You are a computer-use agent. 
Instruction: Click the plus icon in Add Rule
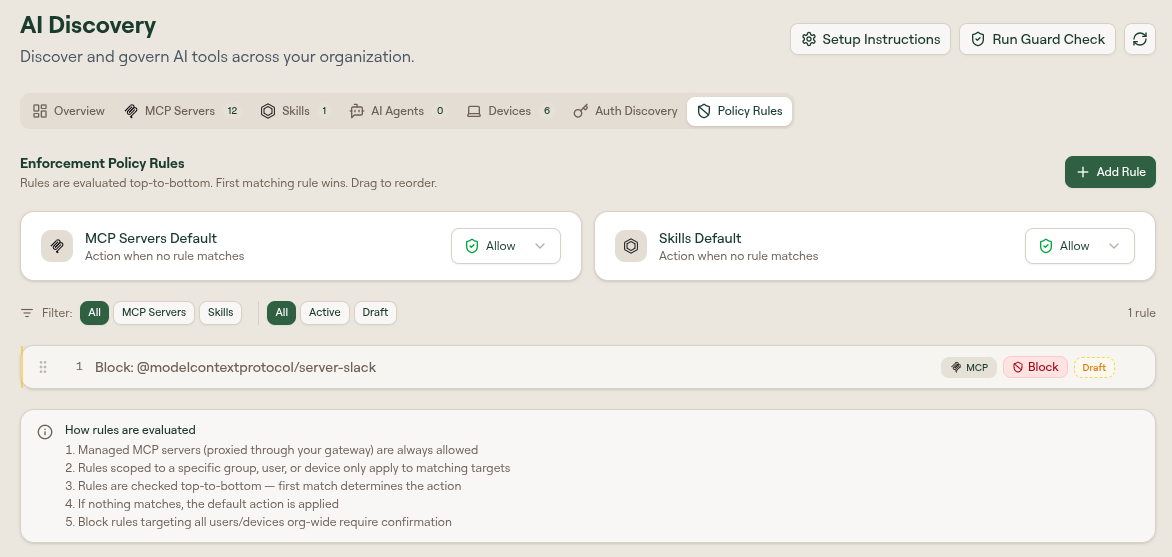point(1082,172)
